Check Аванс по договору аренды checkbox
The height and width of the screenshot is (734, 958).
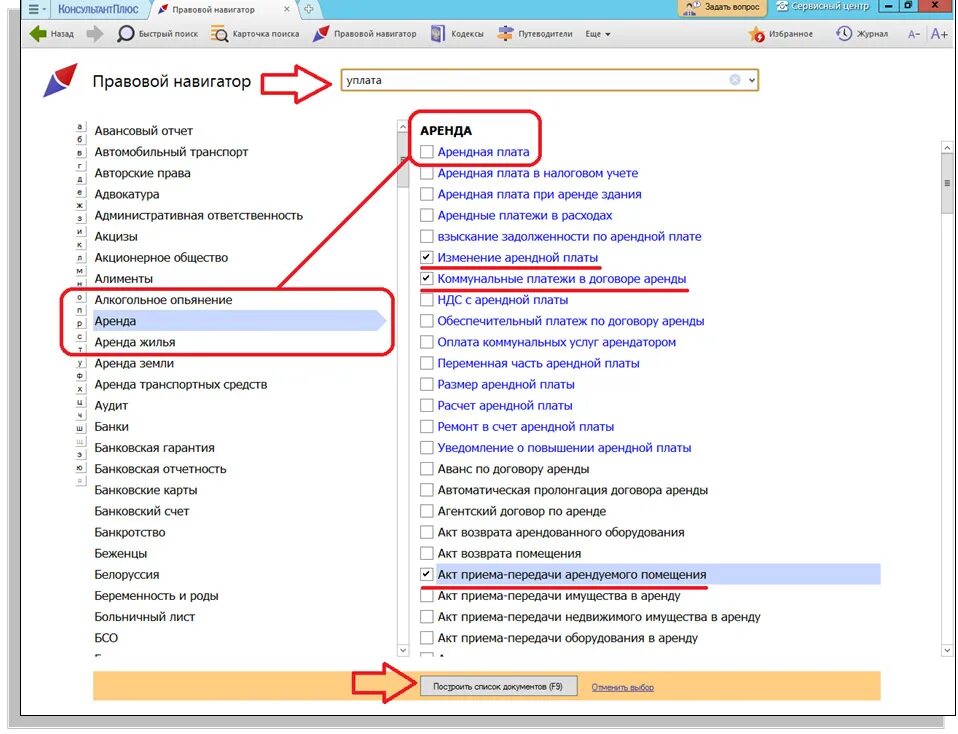426,469
